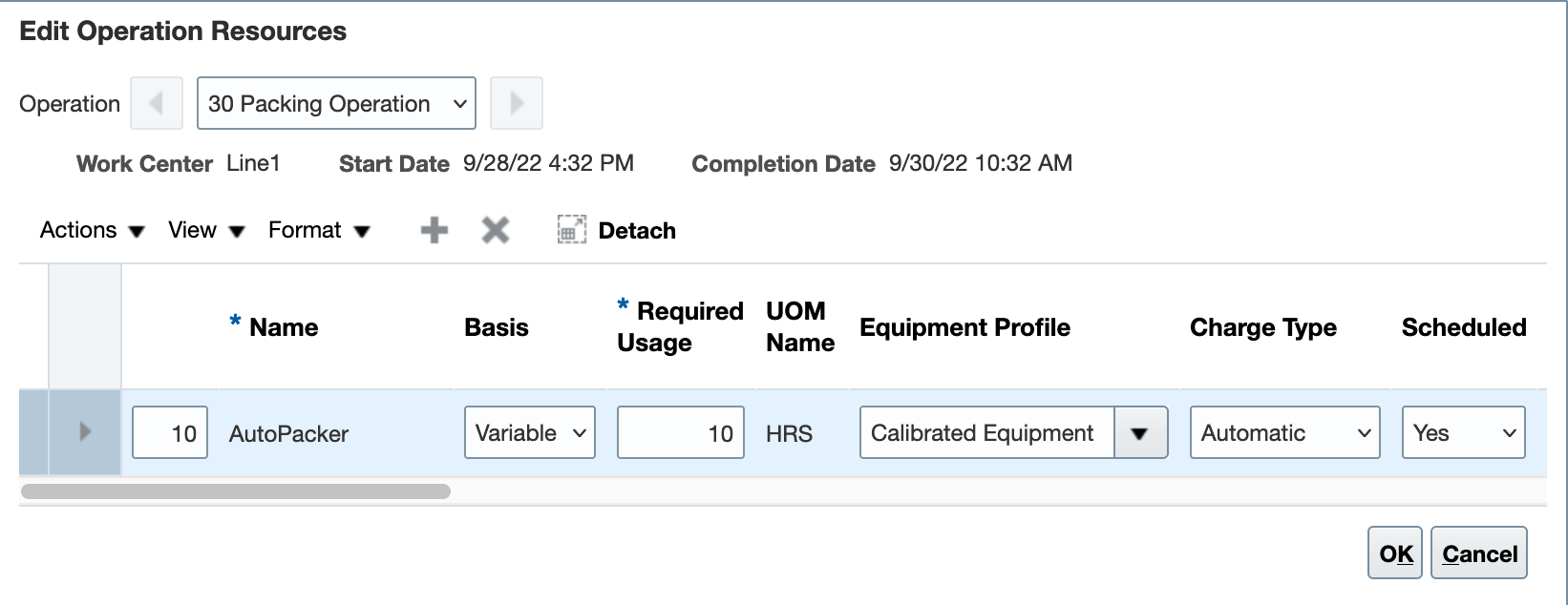The height and width of the screenshot is (605, 1568).
Task: Click the OK button
Action: (x=1395, y=553)
